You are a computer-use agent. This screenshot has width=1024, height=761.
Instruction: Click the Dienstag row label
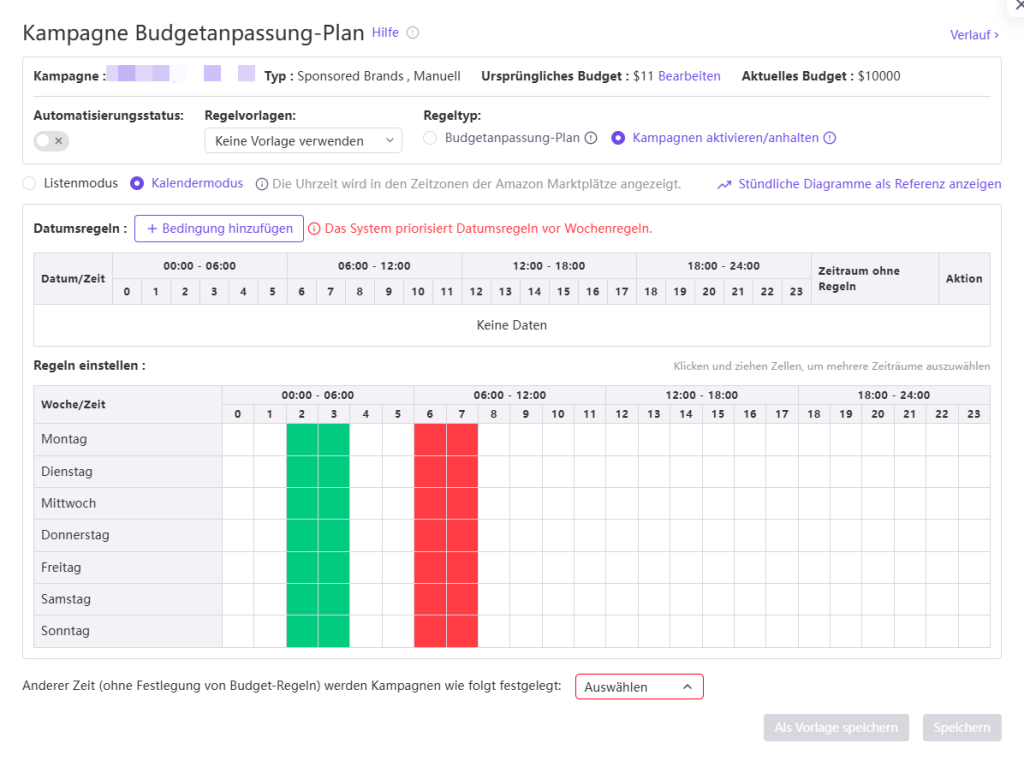click(x=67, y=472)
